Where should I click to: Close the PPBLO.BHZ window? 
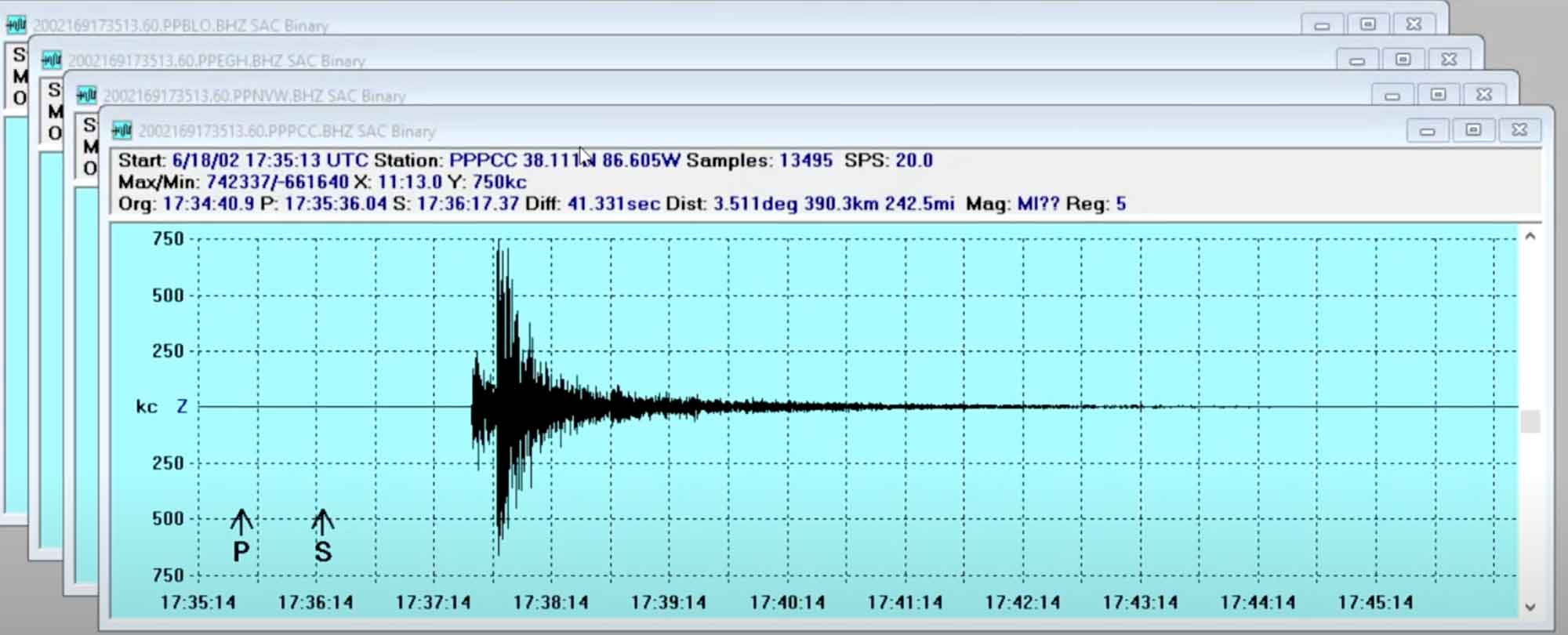[1414, 24]
